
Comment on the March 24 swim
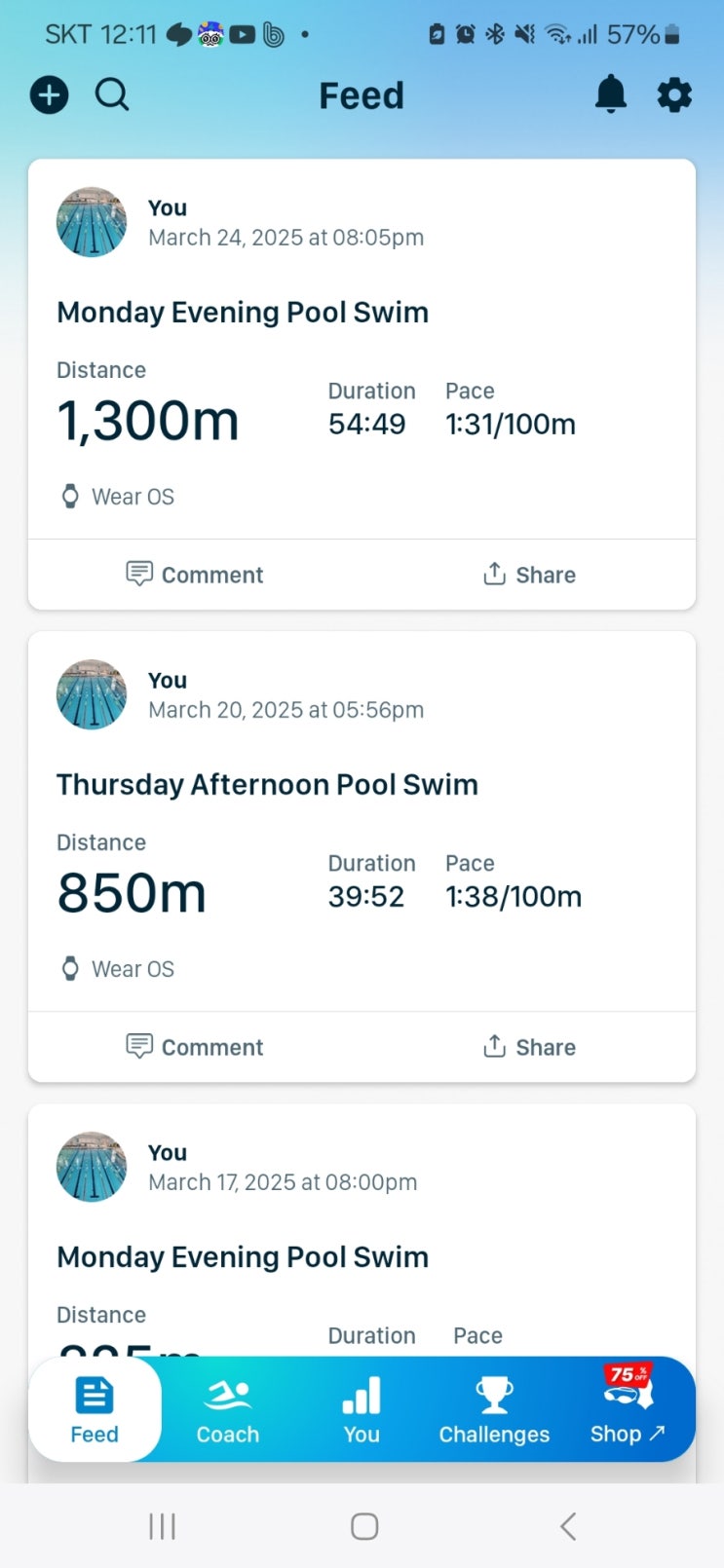click(195, 575)
